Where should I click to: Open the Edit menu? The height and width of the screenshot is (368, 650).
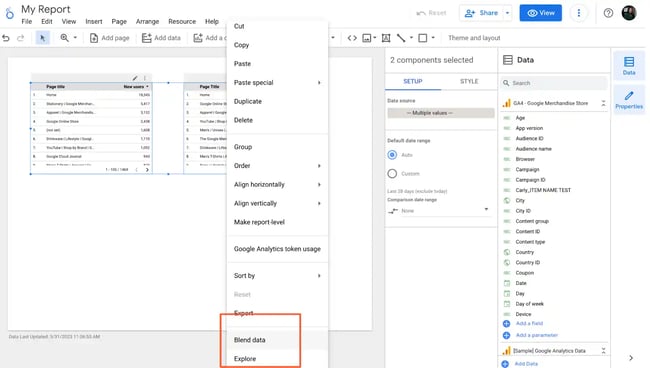click(47, 22)
